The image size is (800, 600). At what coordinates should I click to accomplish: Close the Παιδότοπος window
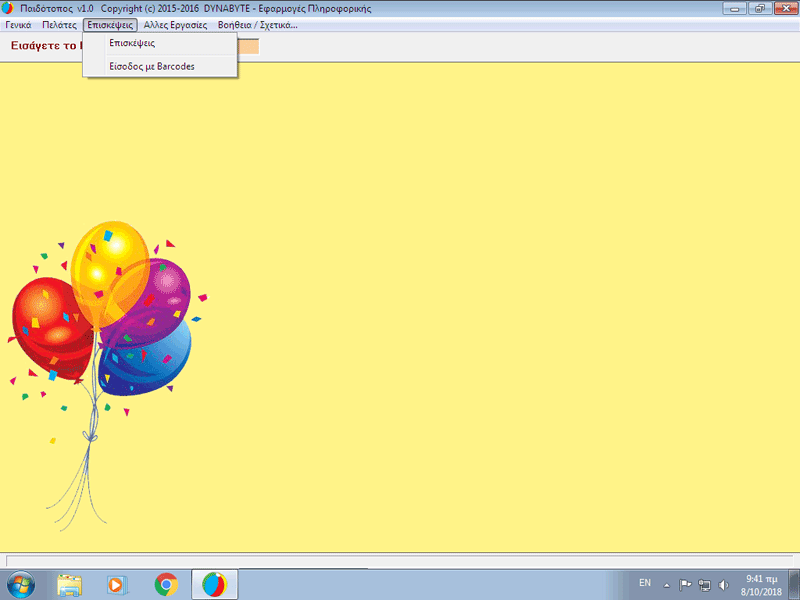pyautogui.click(x=786, y=9)
